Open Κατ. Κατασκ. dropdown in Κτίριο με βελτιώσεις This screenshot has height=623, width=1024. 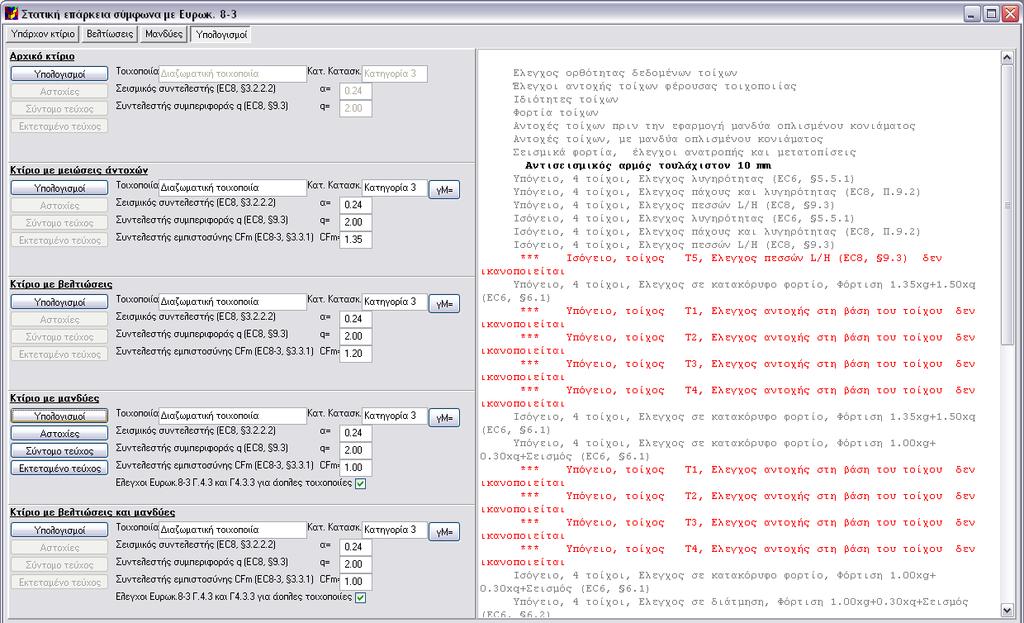coord(394,302)
